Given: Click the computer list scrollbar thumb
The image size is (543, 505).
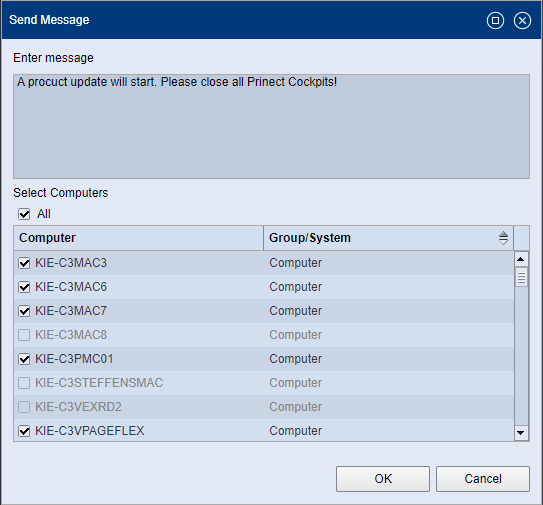Looking at the screenshot, I should point(521,277).
